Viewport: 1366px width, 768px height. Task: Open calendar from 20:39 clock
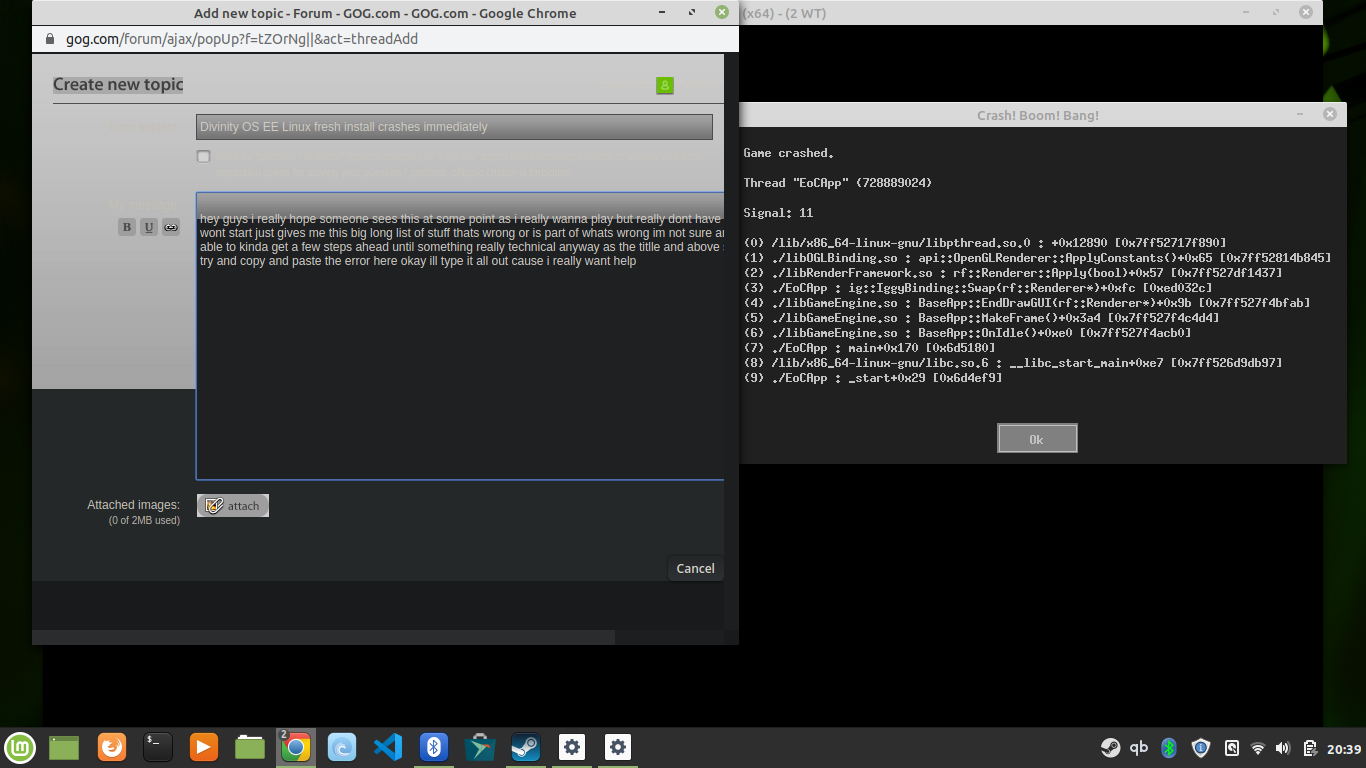[1345, 748]
